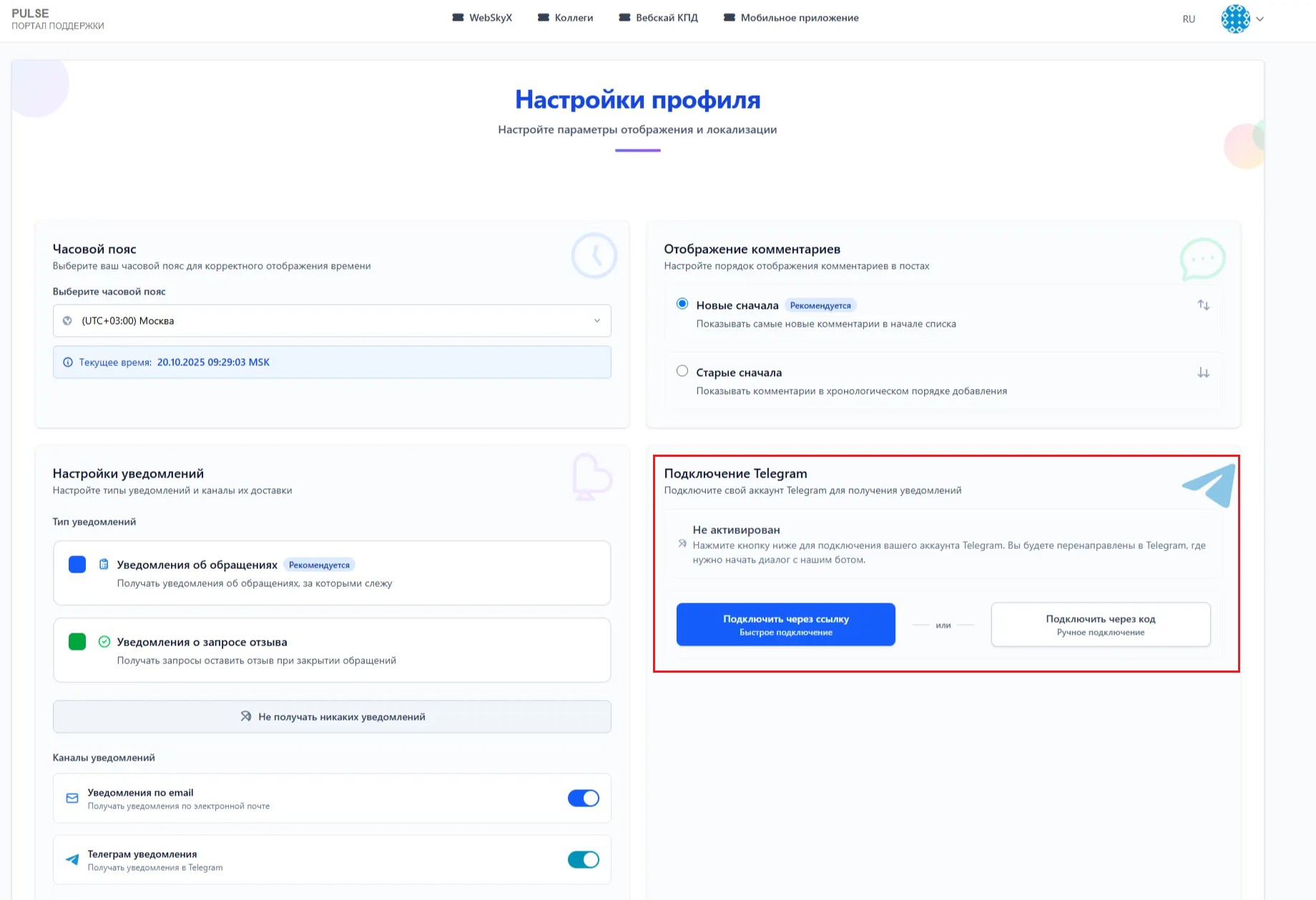Toggle the green Уведомления о запросе отзыва checkbox
1316x900 pixels.
(77, 642)
